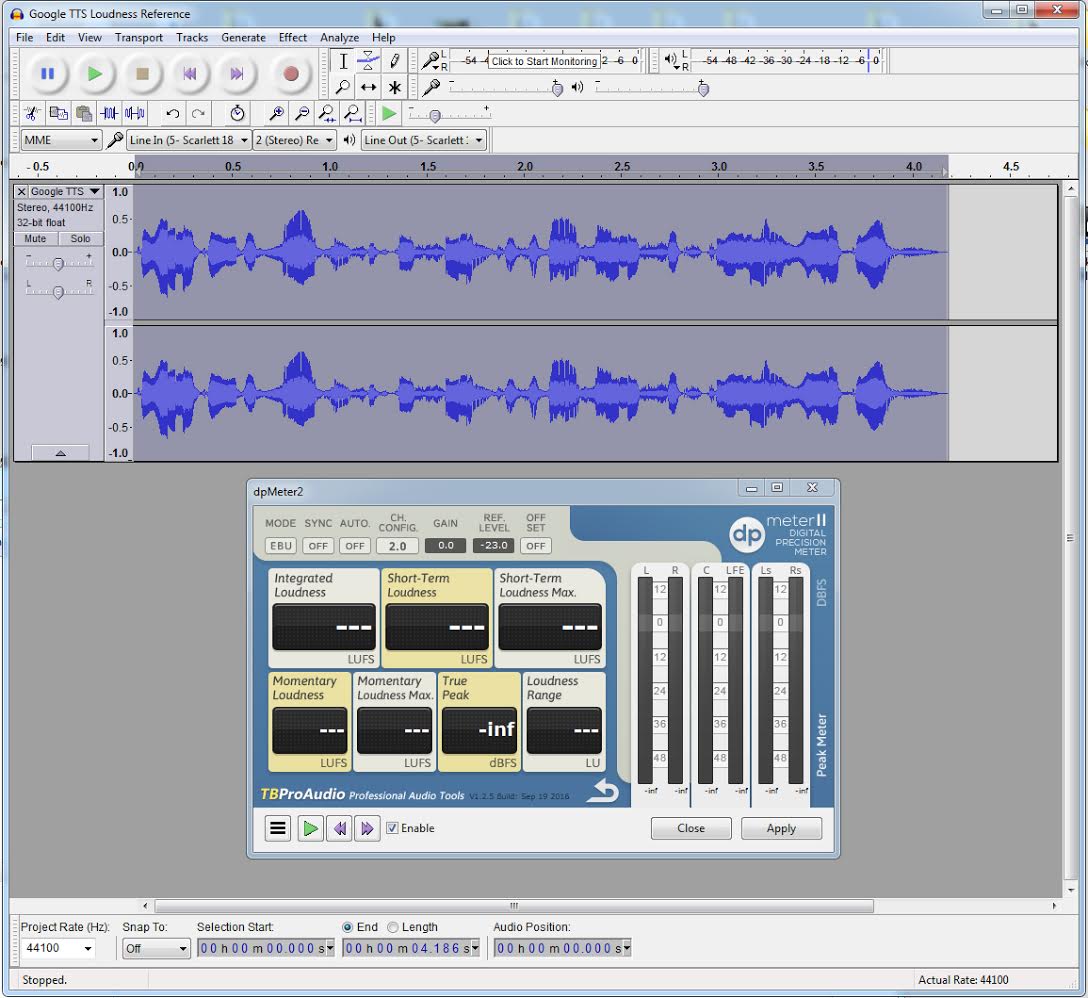Expand the Project Rate dropdown
This screenshot has height=998, width=1088.
click(88, 948)
